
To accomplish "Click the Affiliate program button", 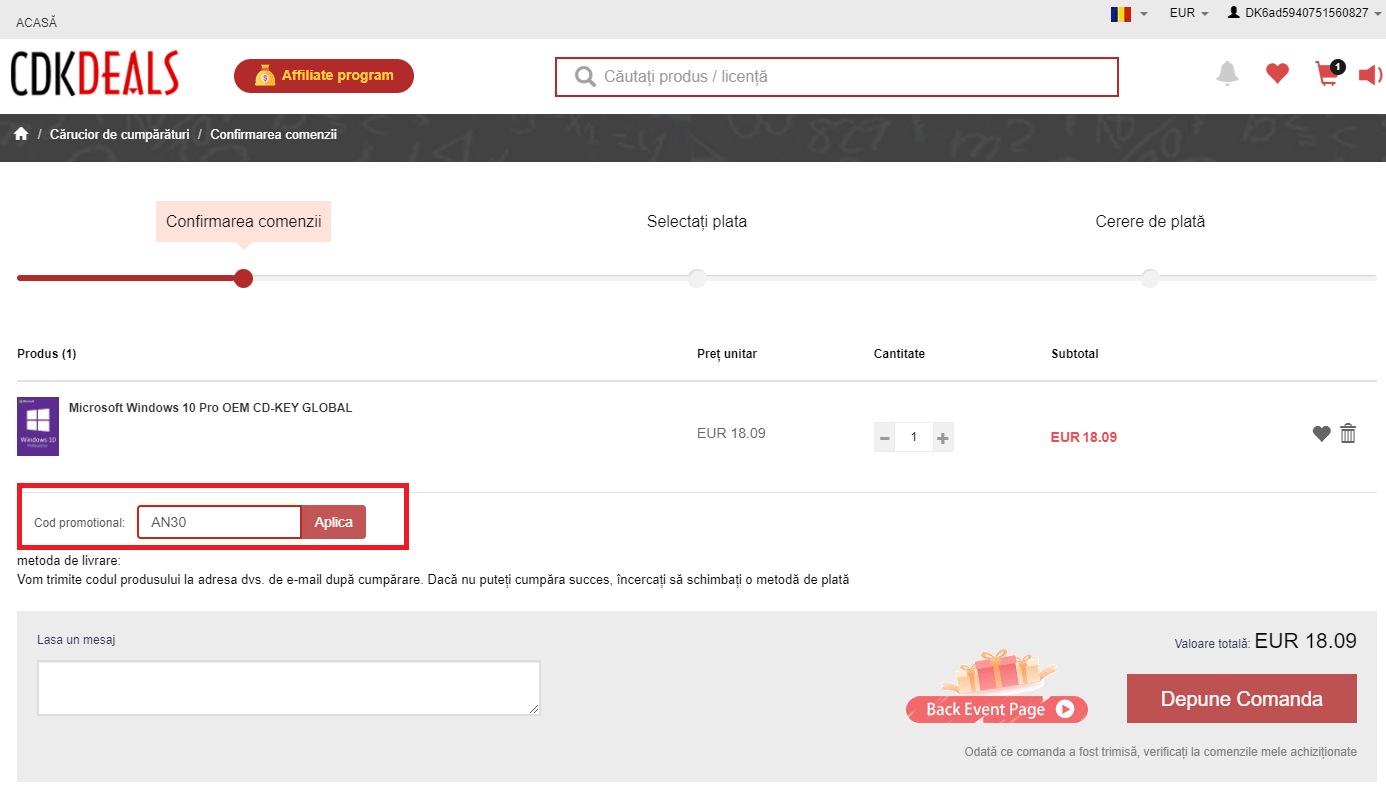I will [324, 76].
